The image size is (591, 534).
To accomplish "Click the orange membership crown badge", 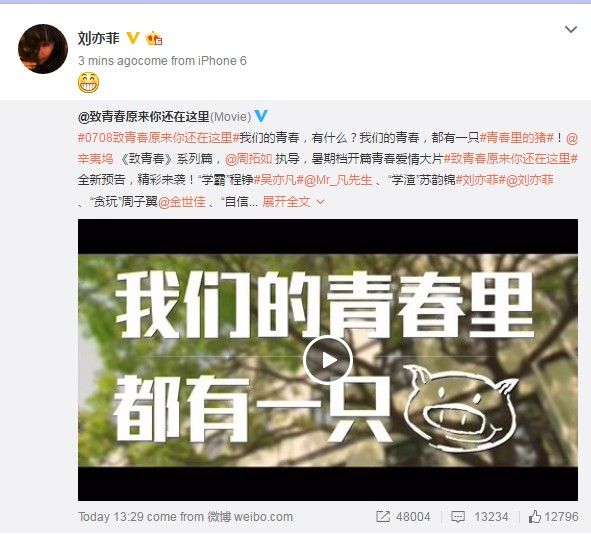I will [x=154, y=38].
